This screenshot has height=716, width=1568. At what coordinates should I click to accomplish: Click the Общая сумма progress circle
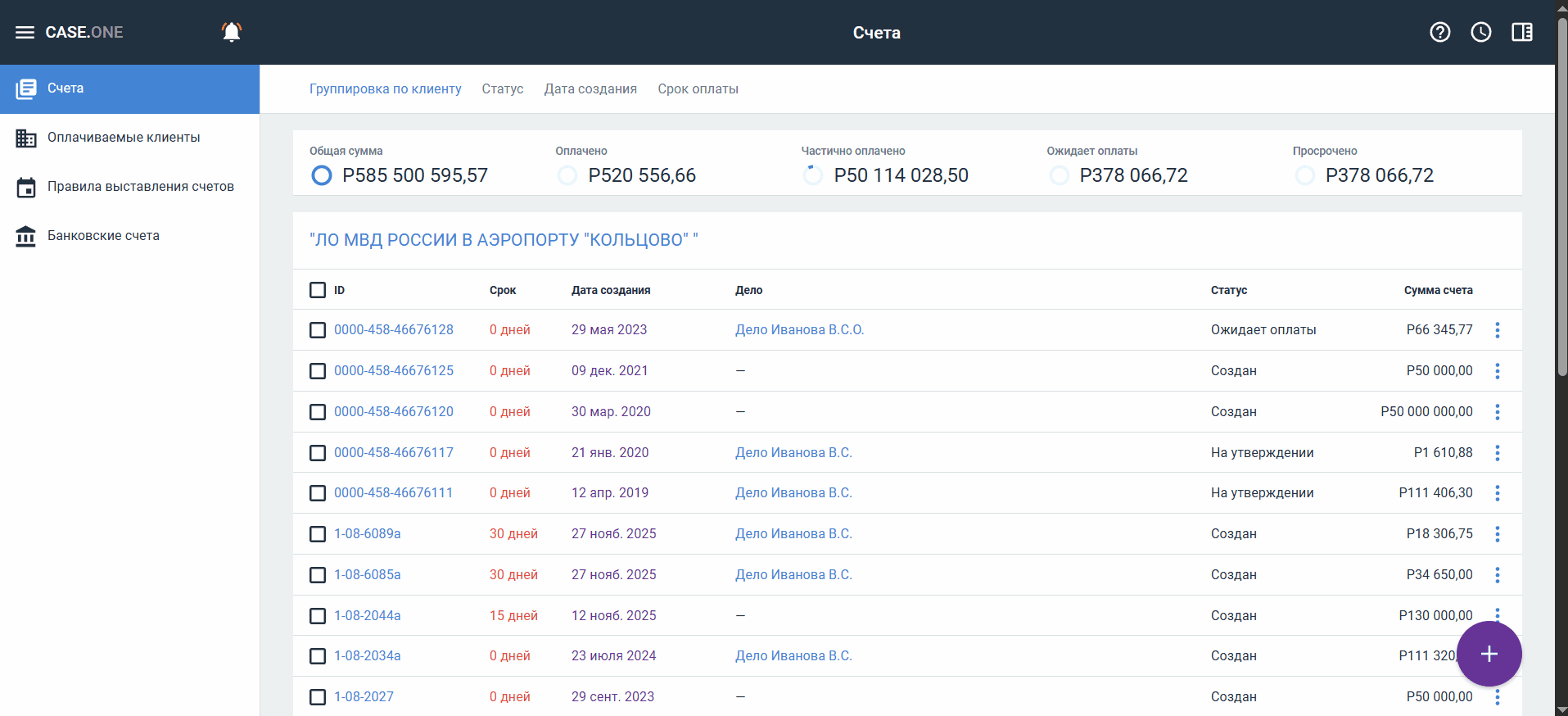tap(322, 175)
